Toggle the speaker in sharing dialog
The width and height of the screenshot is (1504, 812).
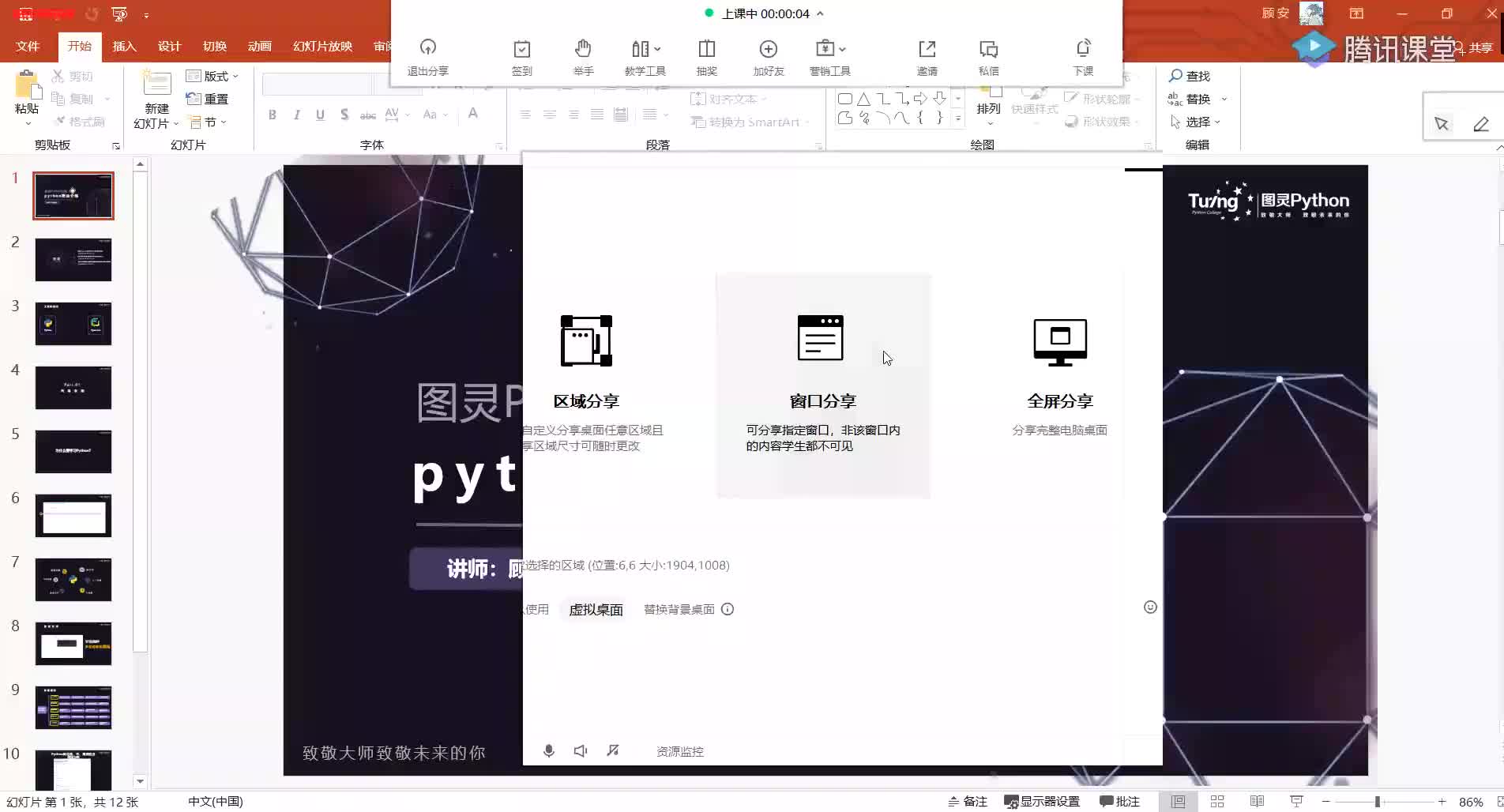click(x=581, y=751)
